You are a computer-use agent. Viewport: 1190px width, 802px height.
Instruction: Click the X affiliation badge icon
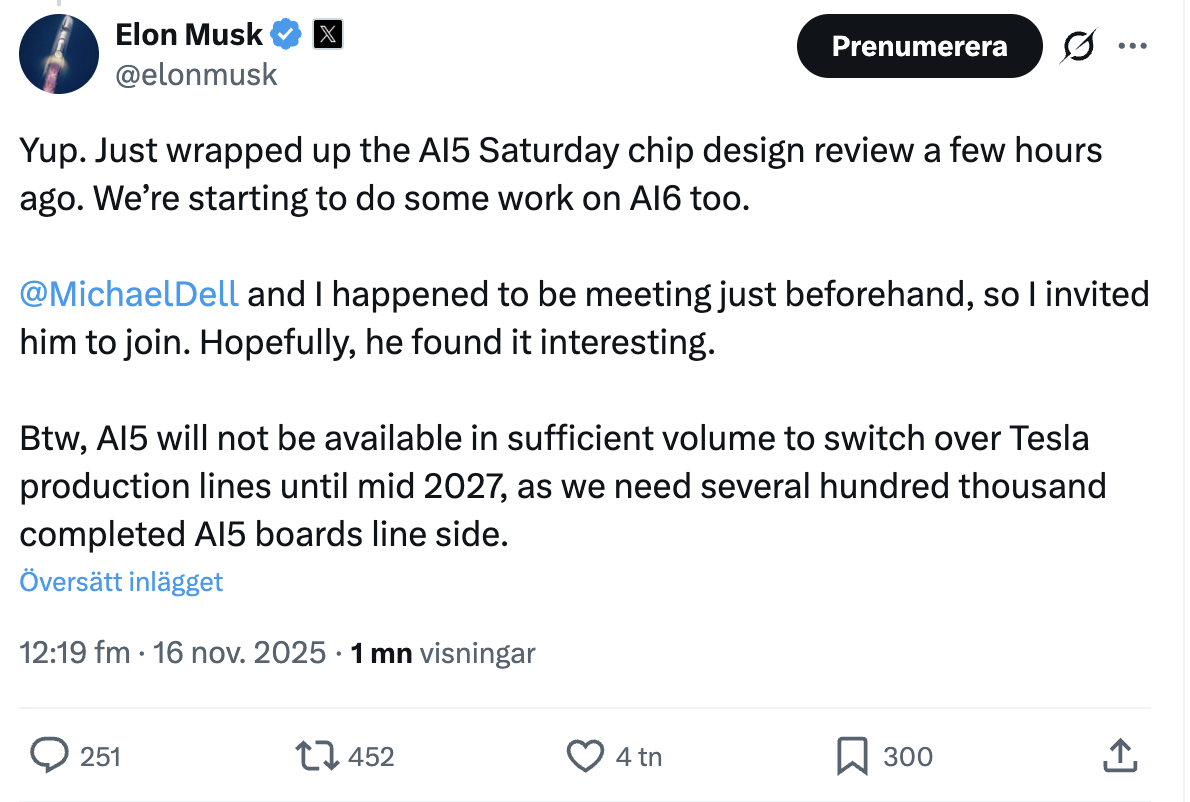(328, 35)
